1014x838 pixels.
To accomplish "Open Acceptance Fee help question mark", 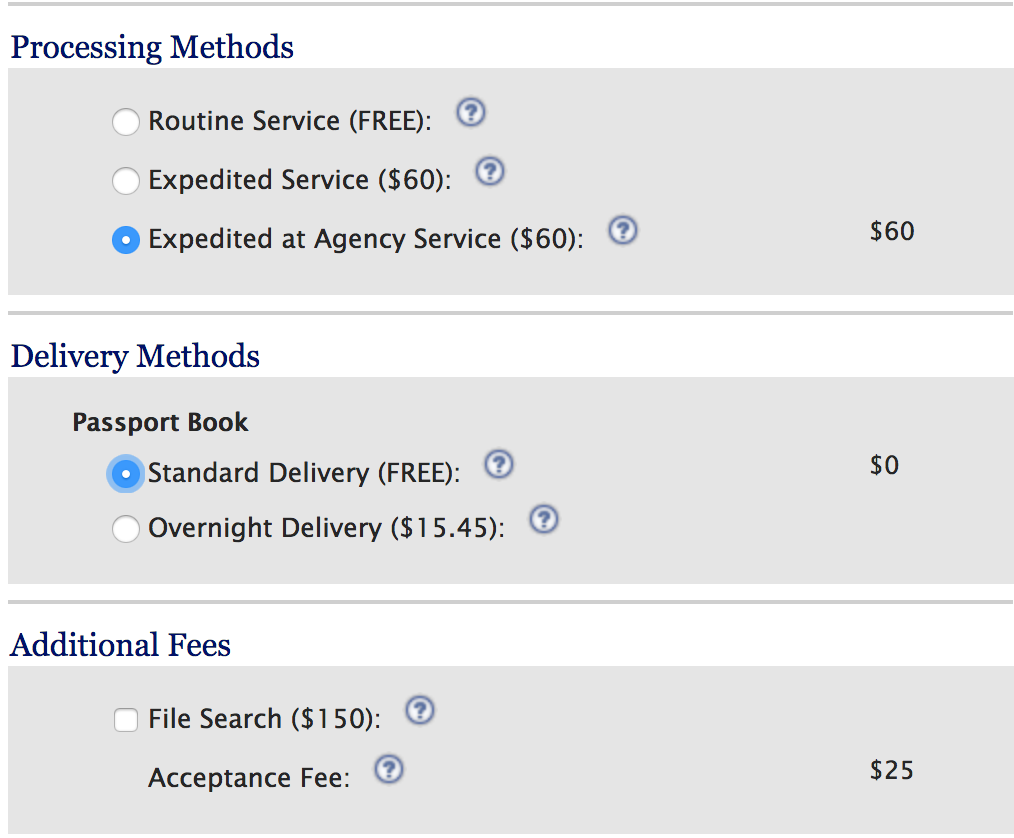I will 389,769.
